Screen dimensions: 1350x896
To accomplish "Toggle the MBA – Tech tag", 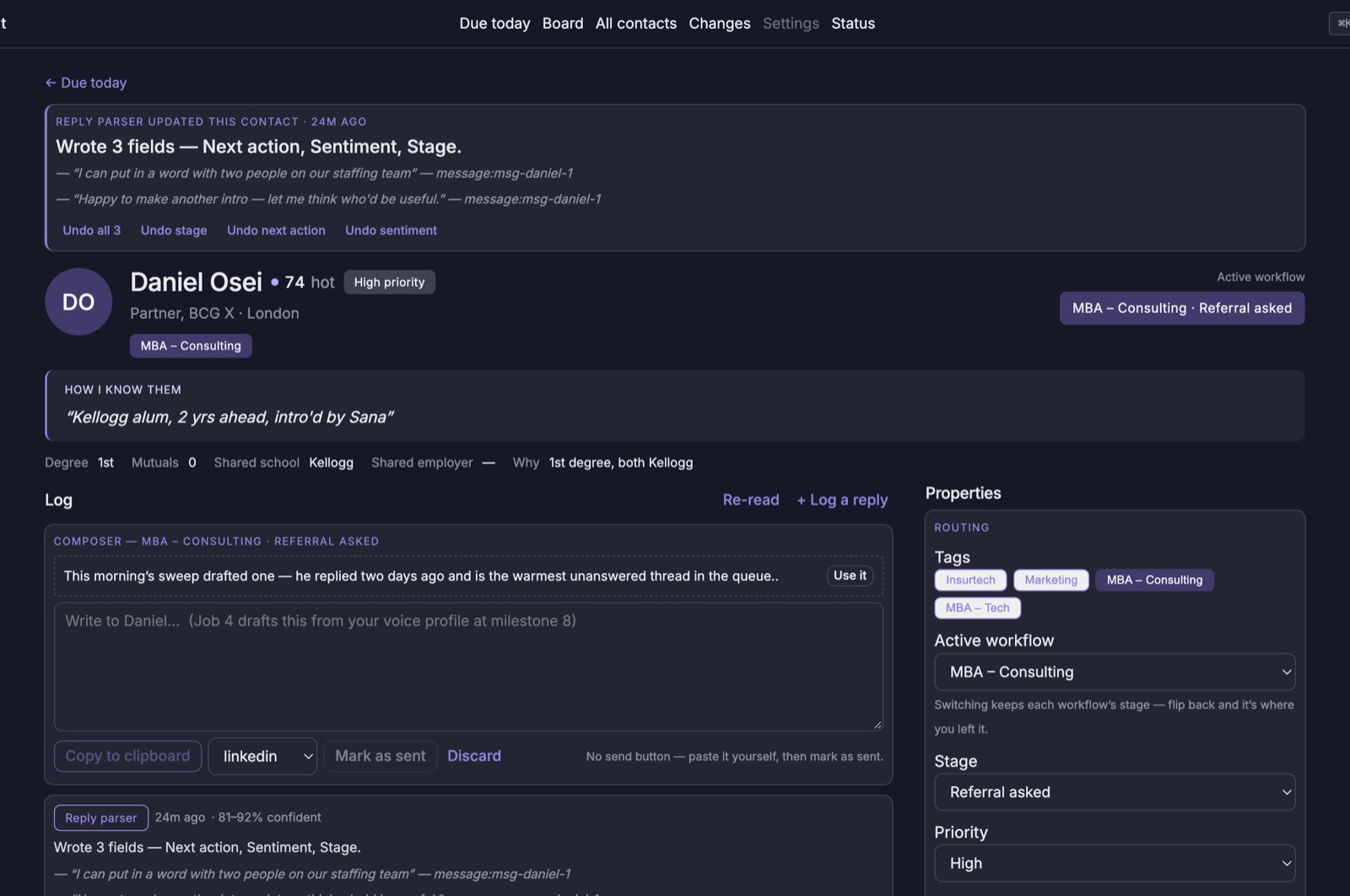I will (x=977, y=607).
